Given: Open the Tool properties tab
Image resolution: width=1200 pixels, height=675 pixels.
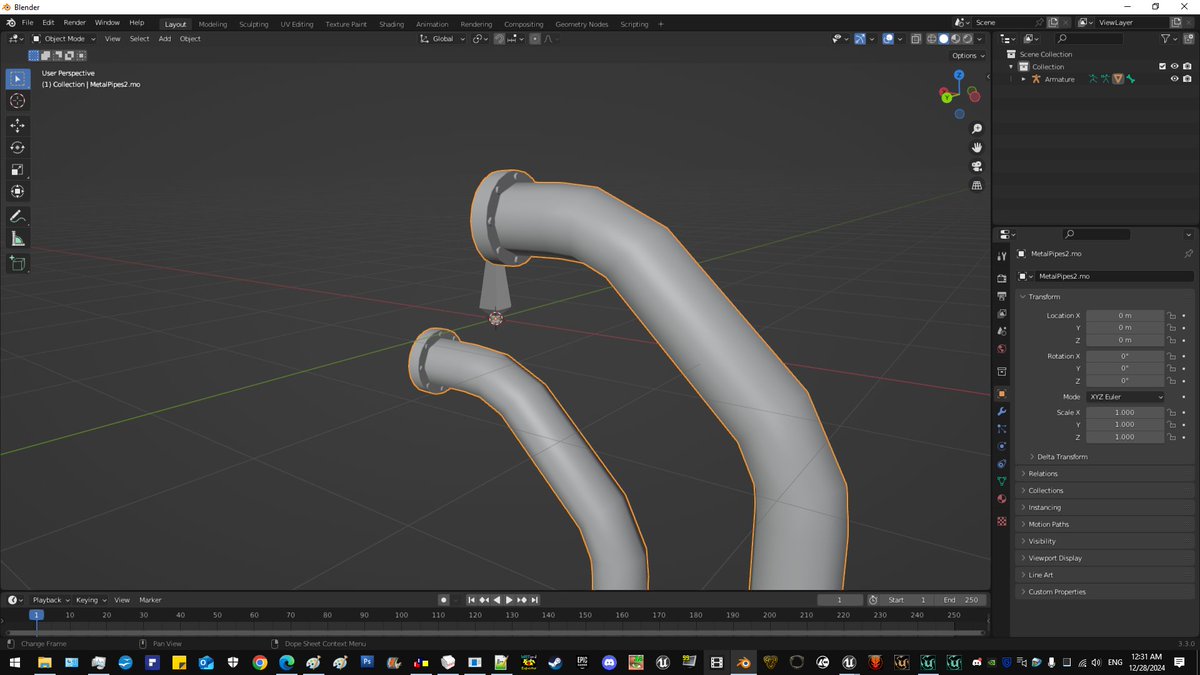Looking at the screenshot, I should [1001, 257].
